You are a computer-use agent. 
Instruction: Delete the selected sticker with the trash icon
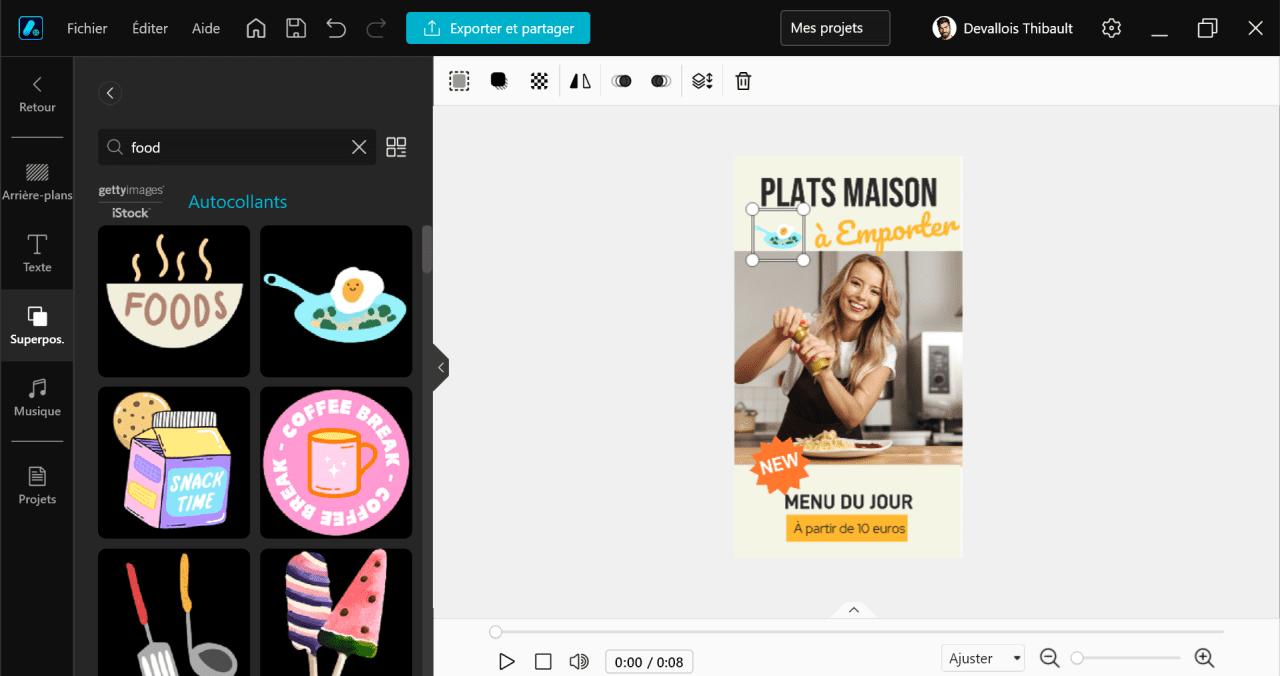(742, 80)
